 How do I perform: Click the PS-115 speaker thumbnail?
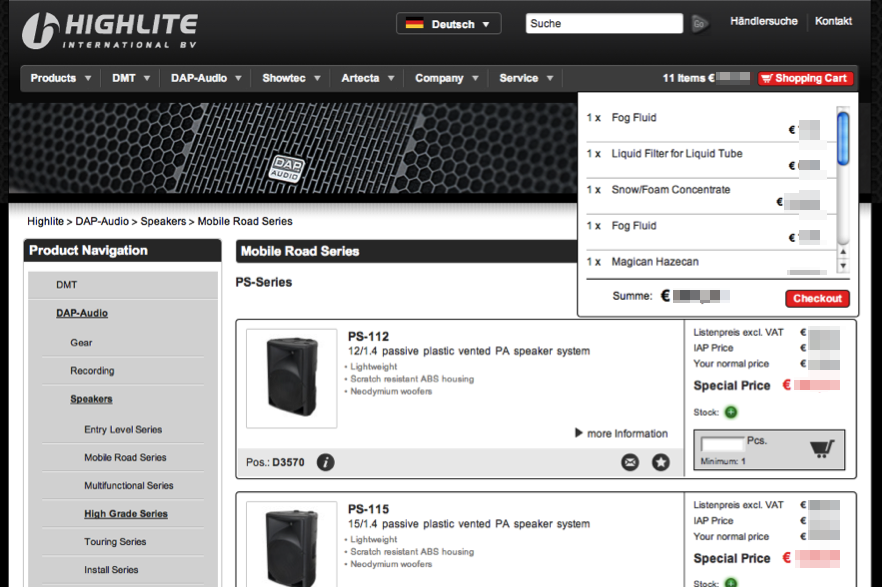[291, 544]
